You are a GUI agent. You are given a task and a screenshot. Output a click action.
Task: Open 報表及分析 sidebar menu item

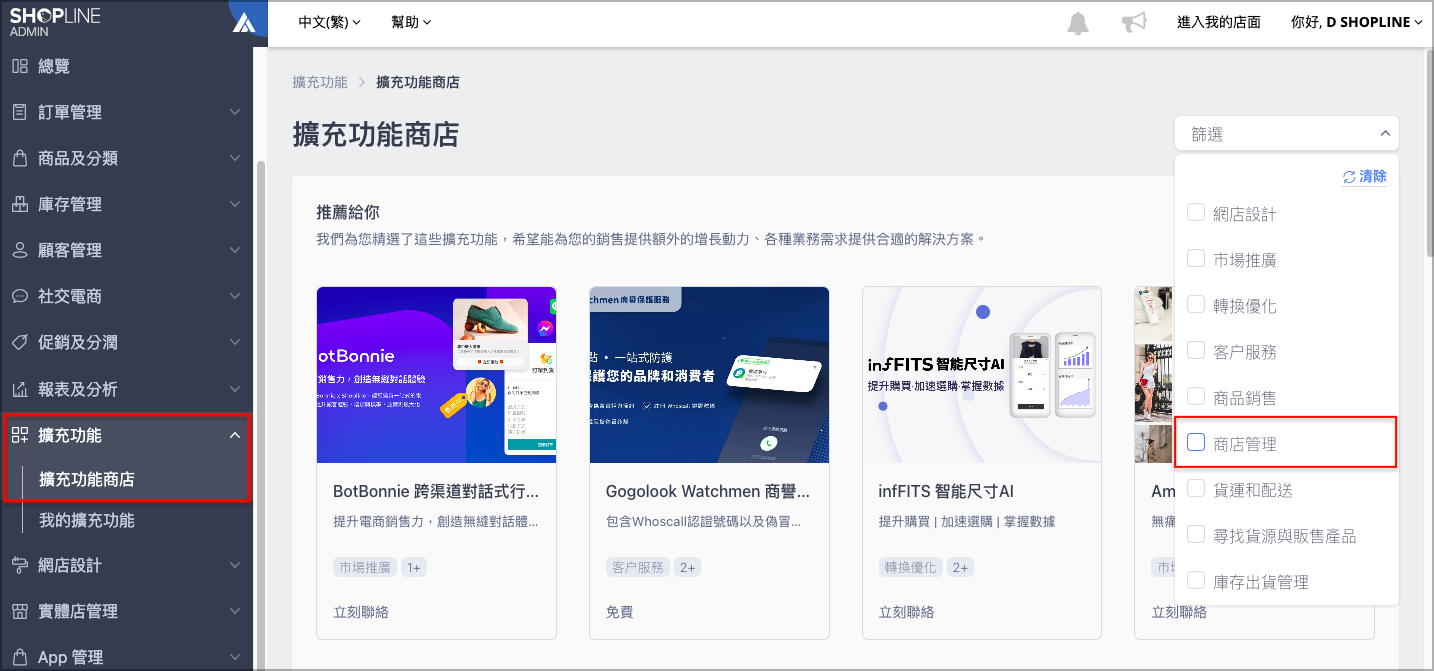pyautogui.click(x=126, y=388)
